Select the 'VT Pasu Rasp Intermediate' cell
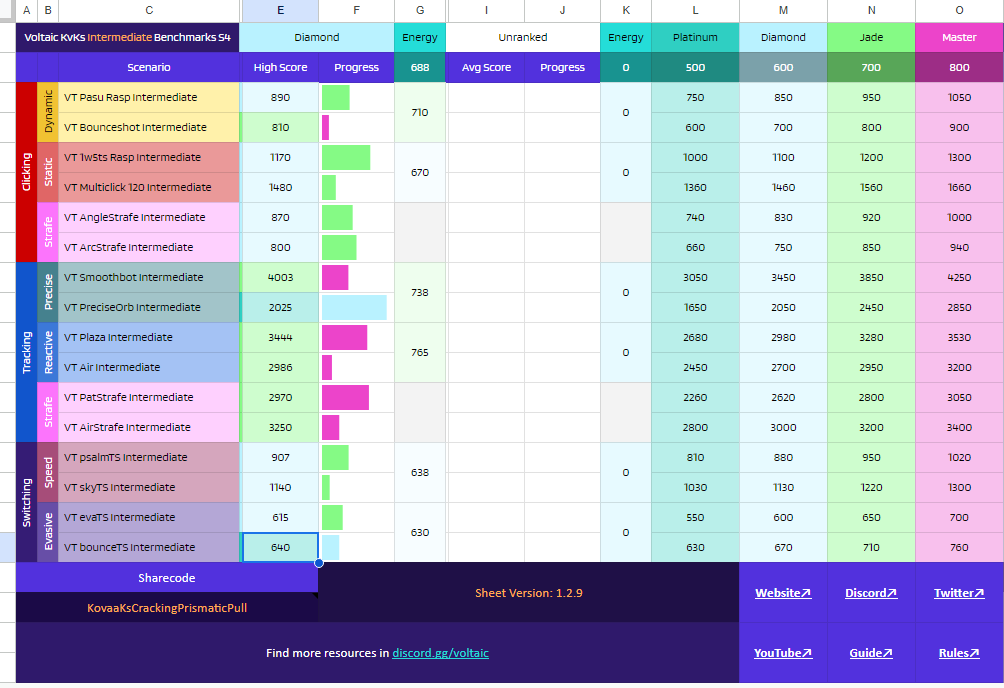 point(149,97)
